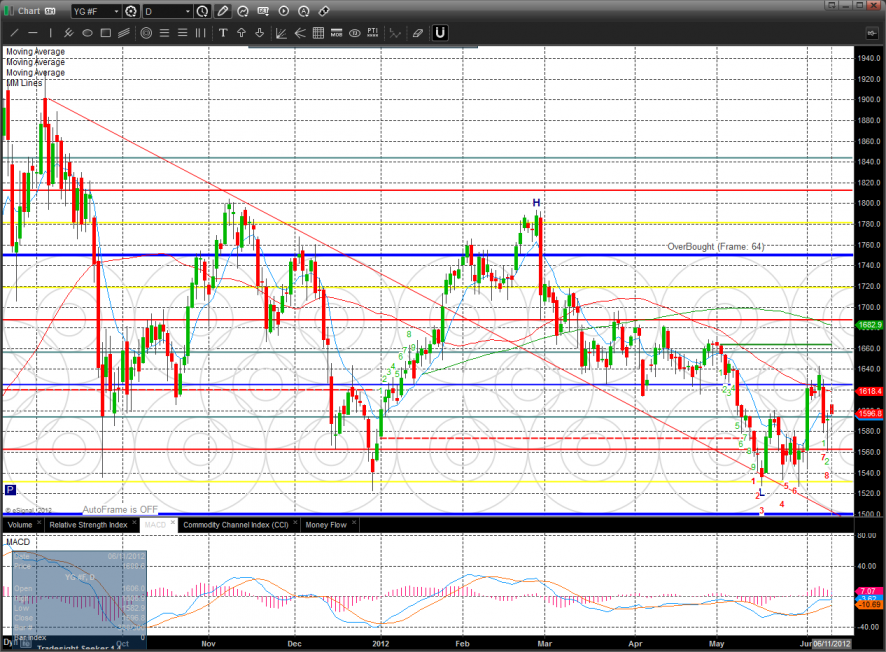Image resolution: width=886 pixels, height=652 pixels.
Task: Select the trend line drawing tool
Action: (x=14, y=33)
